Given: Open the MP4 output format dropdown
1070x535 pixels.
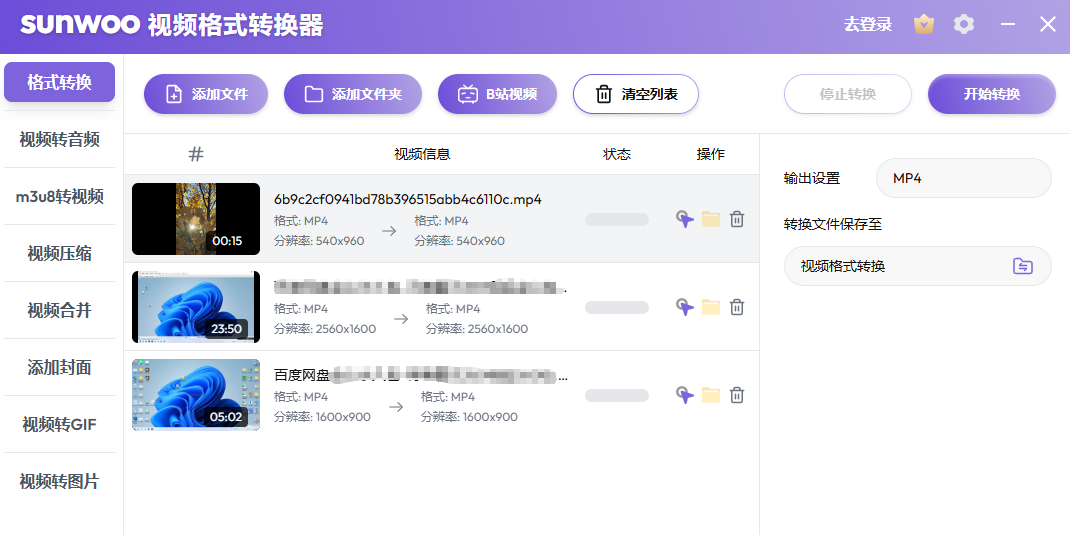Looking at the screenshot, I should [963, 178].
